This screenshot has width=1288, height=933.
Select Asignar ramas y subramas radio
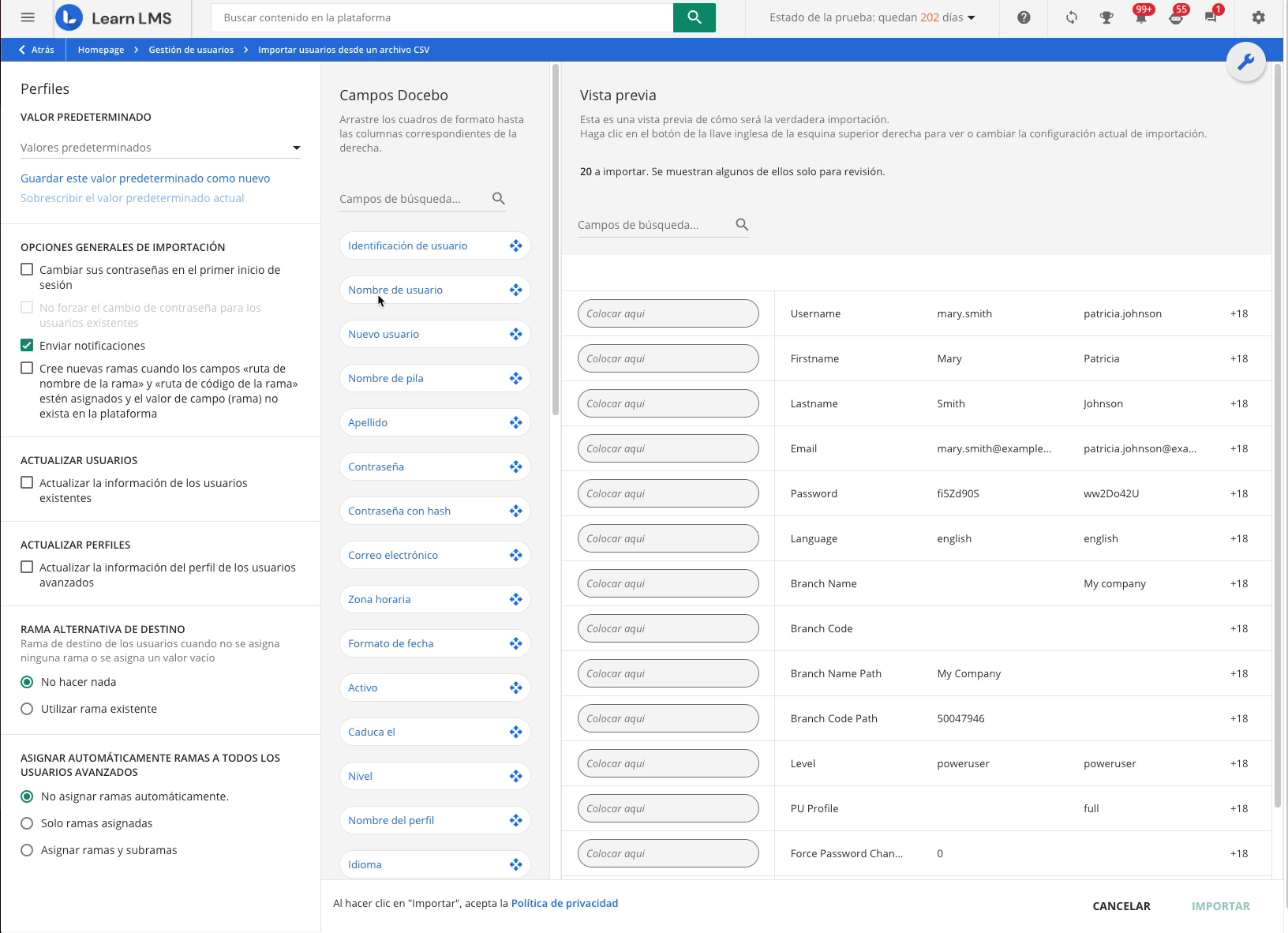pyautogui.click(x=27, y=850)
